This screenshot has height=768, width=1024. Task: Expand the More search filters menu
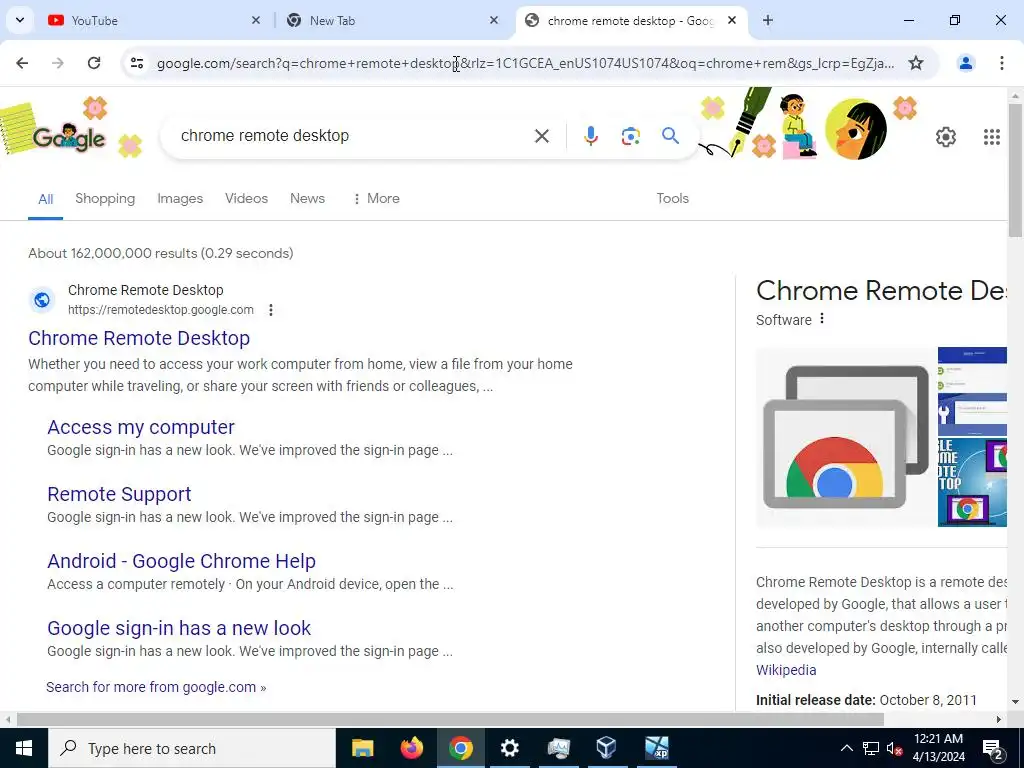pos(376,199)
